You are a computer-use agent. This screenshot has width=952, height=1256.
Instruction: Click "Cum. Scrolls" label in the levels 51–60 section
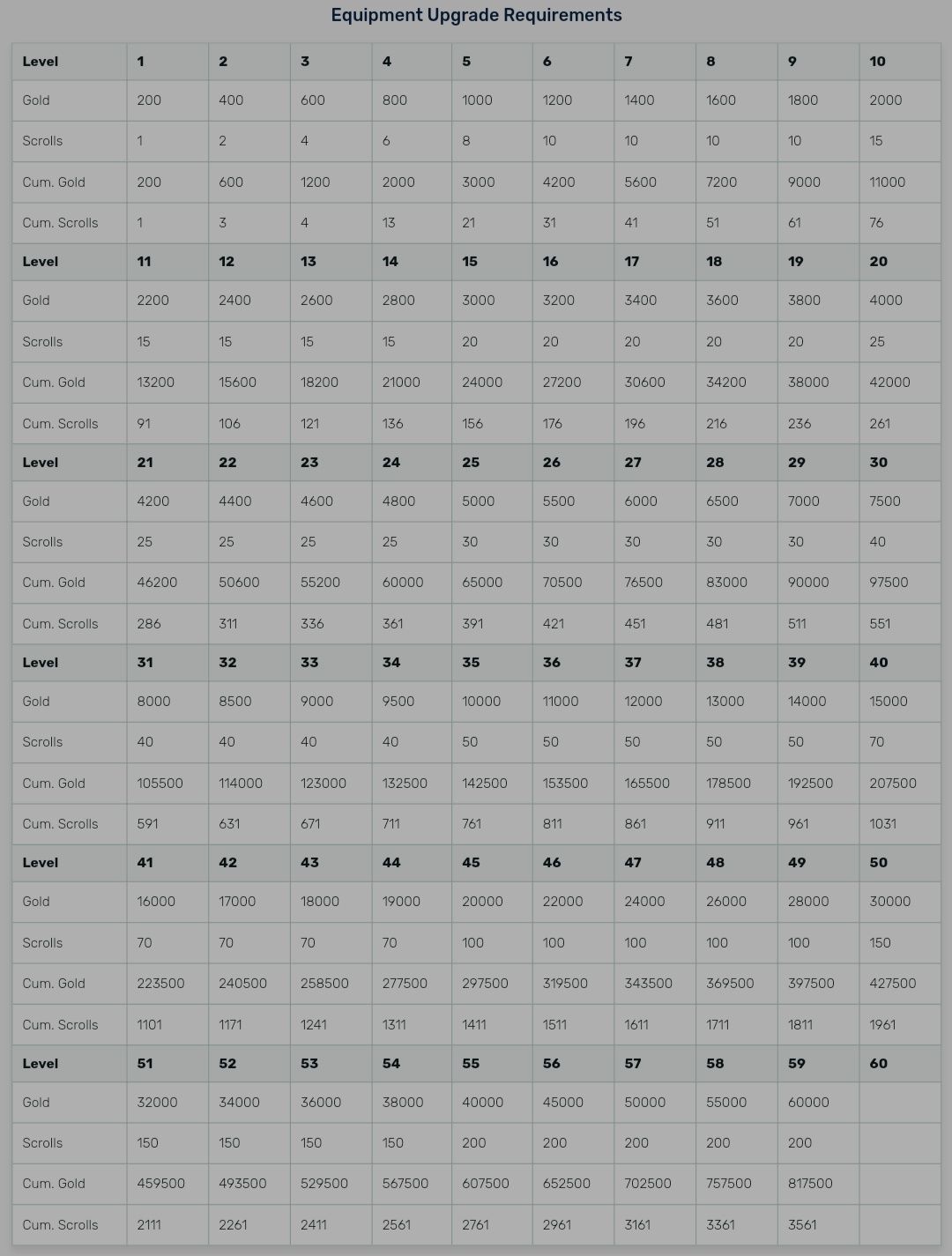tap(60, 1224)
